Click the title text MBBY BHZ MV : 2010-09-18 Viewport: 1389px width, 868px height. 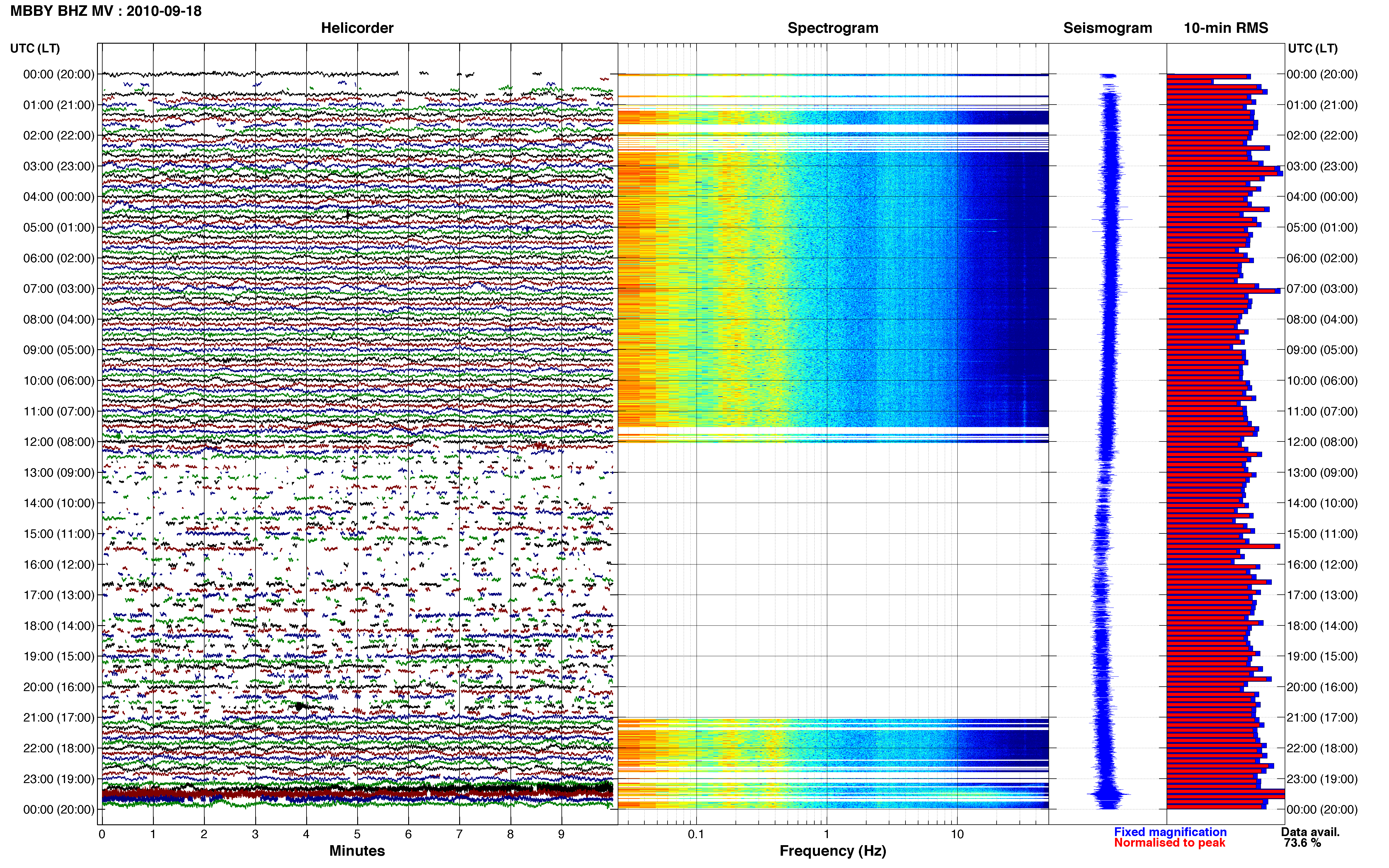coord(106,11)
